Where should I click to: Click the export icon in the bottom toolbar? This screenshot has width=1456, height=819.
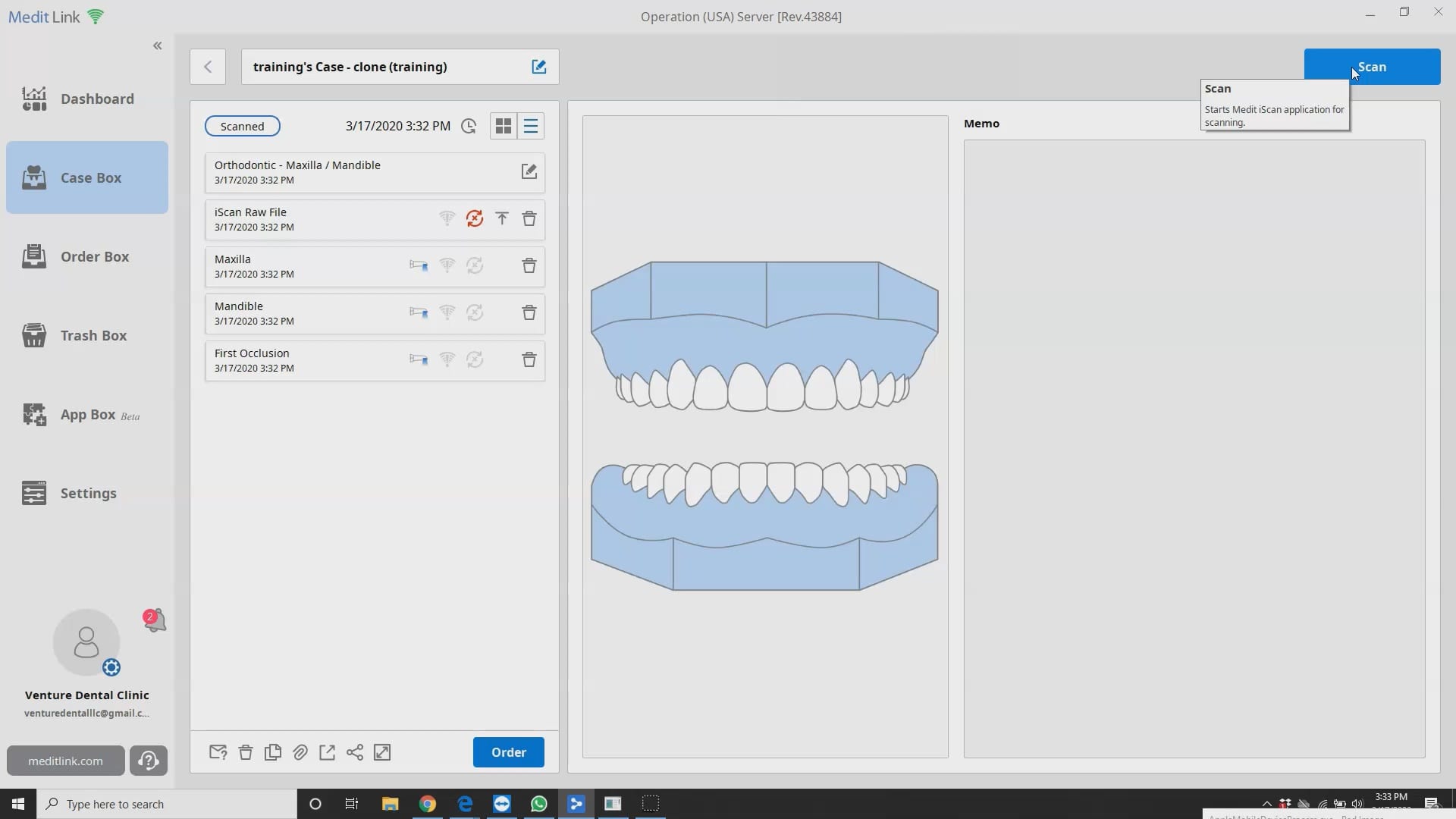327,752
